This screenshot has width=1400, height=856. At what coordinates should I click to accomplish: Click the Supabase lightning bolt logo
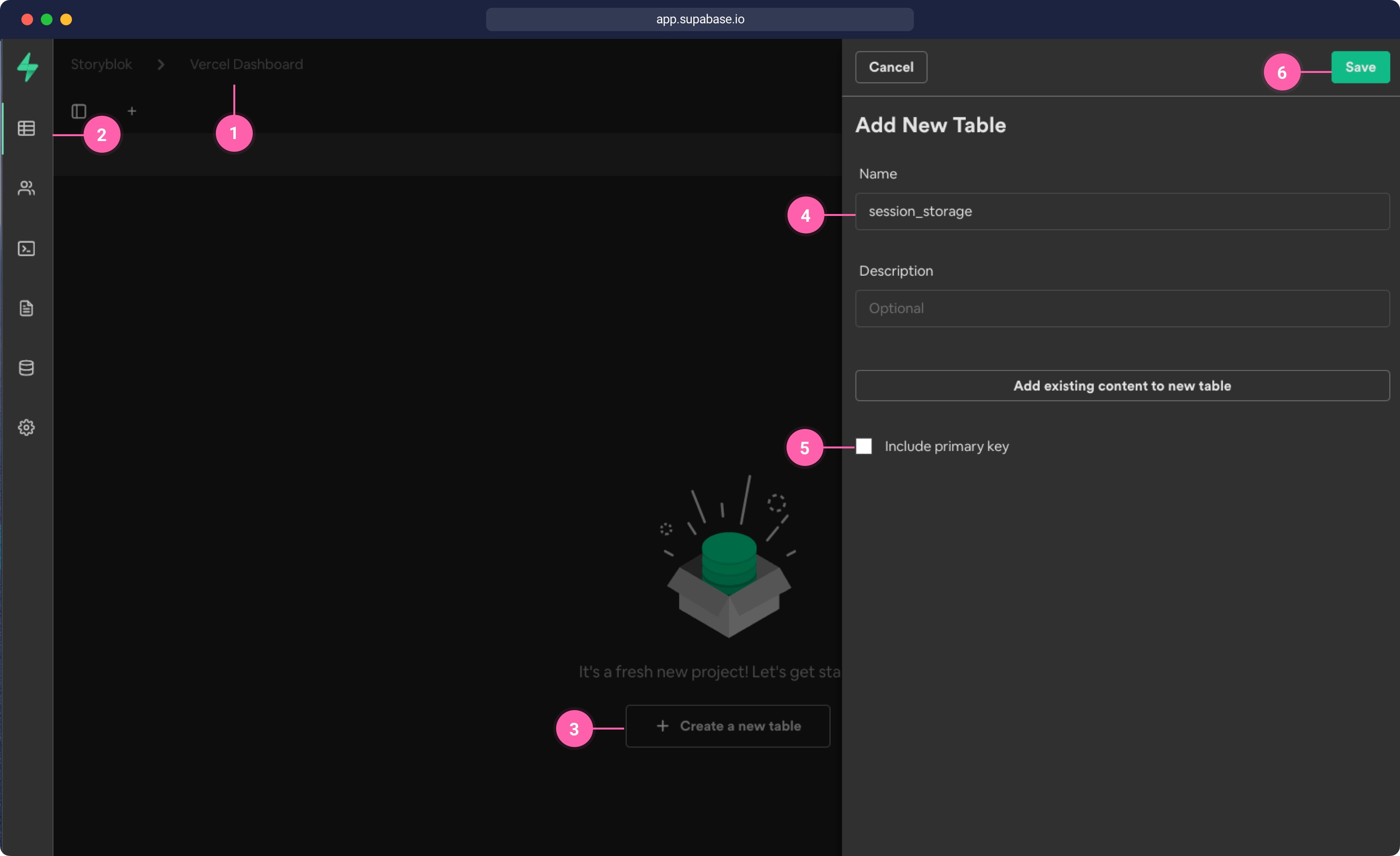click(27, 67)
